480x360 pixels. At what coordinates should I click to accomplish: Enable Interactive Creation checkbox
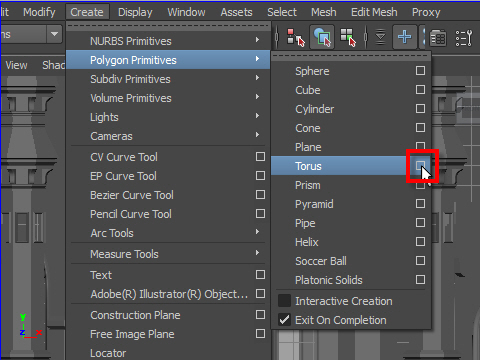pyautogui.click(x=284, y=301)
